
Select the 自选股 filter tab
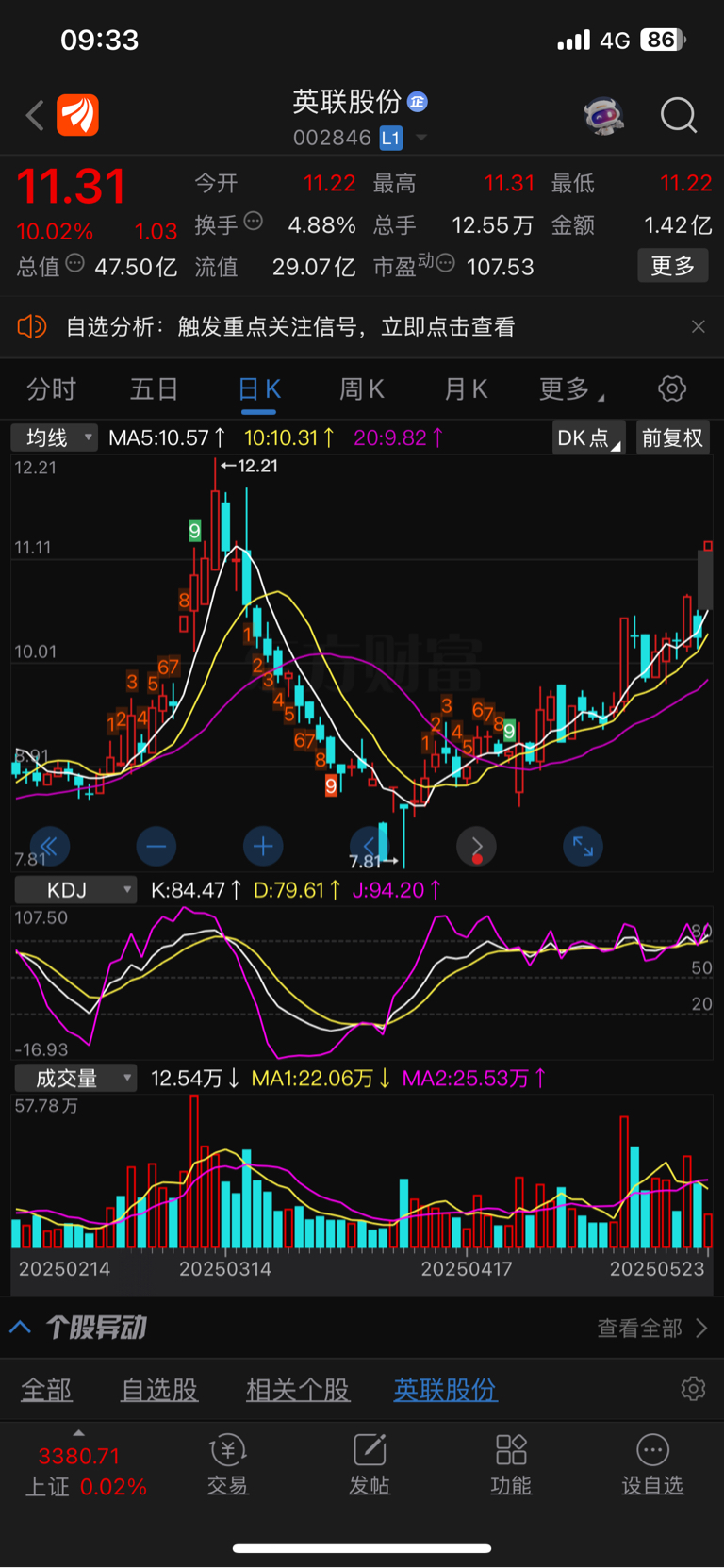tap(159, 1390)
